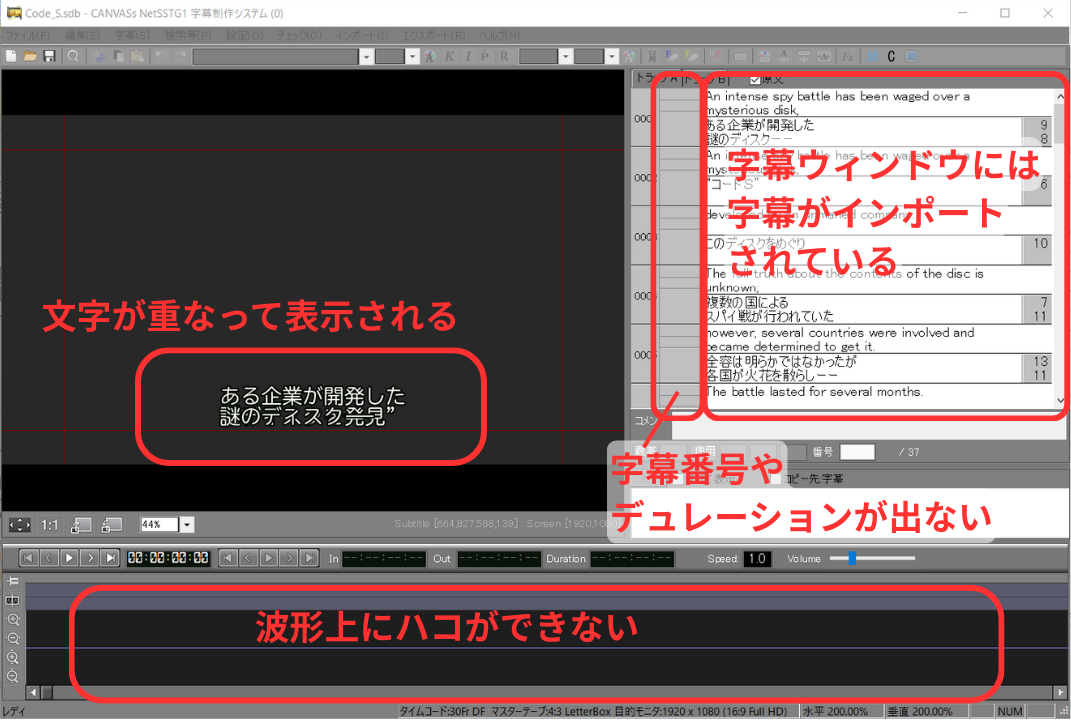Image resolution: width=1071 pixels, height=720 pixels.
Task: Click the New file icon
Action: [11, 56]
